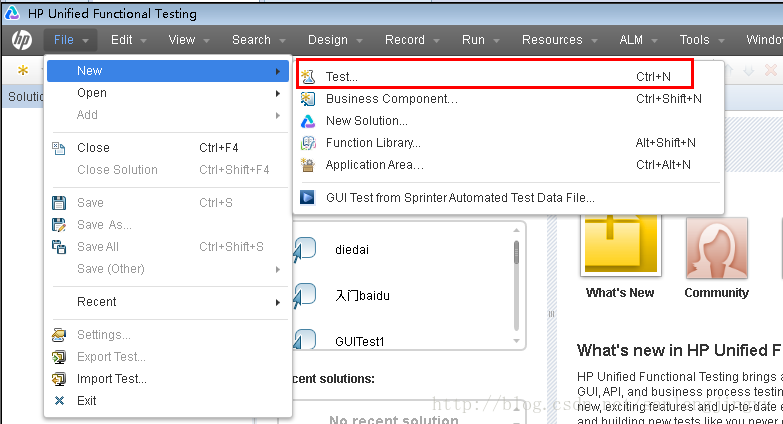Open the recent test GUITest1
This screenshot has width=783, height=424.
coord(360,342)
